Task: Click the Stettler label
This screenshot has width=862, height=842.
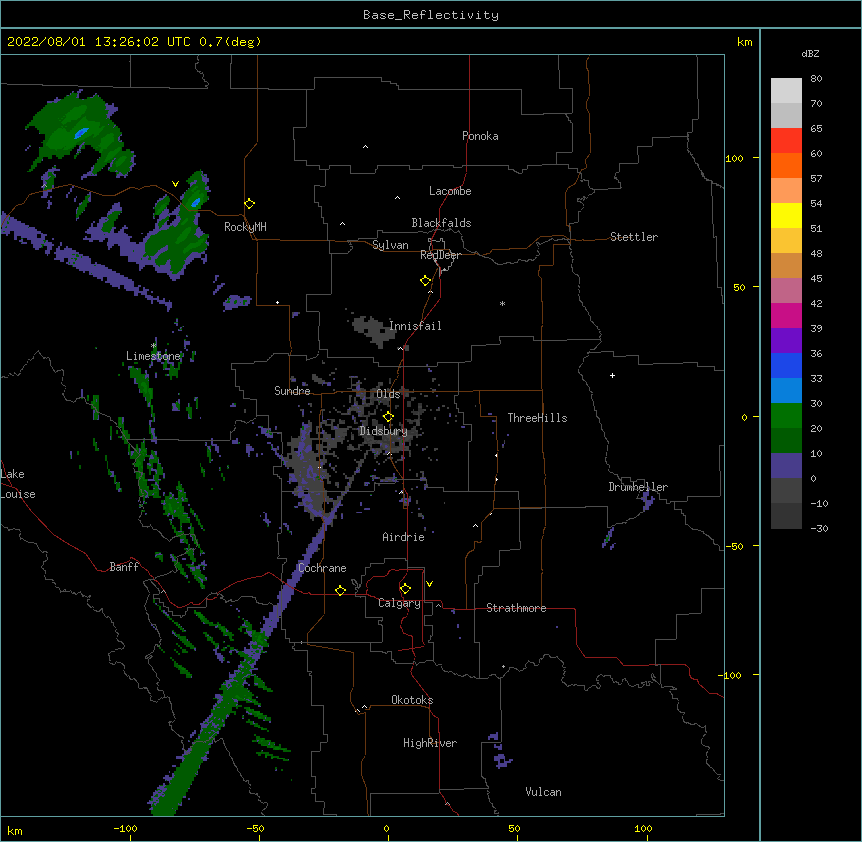Action: 634,237
